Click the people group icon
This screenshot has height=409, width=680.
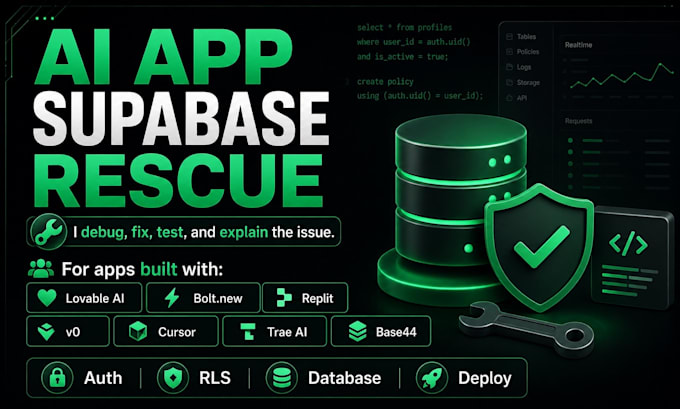[41, 268]
